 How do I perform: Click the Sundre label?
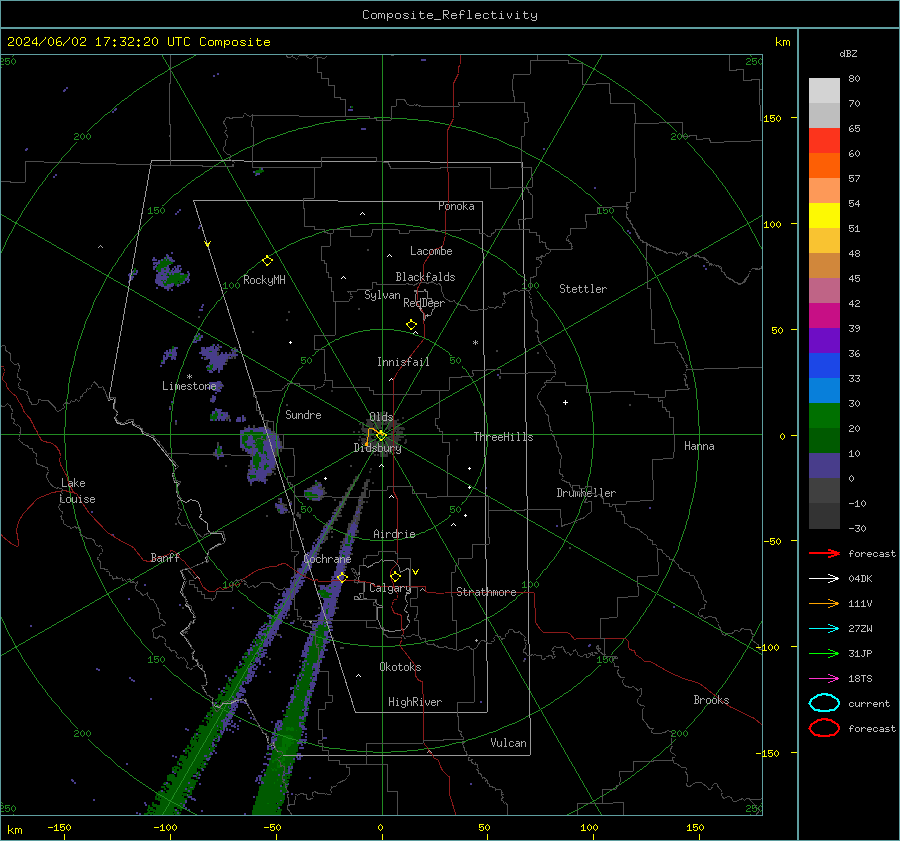303,414
